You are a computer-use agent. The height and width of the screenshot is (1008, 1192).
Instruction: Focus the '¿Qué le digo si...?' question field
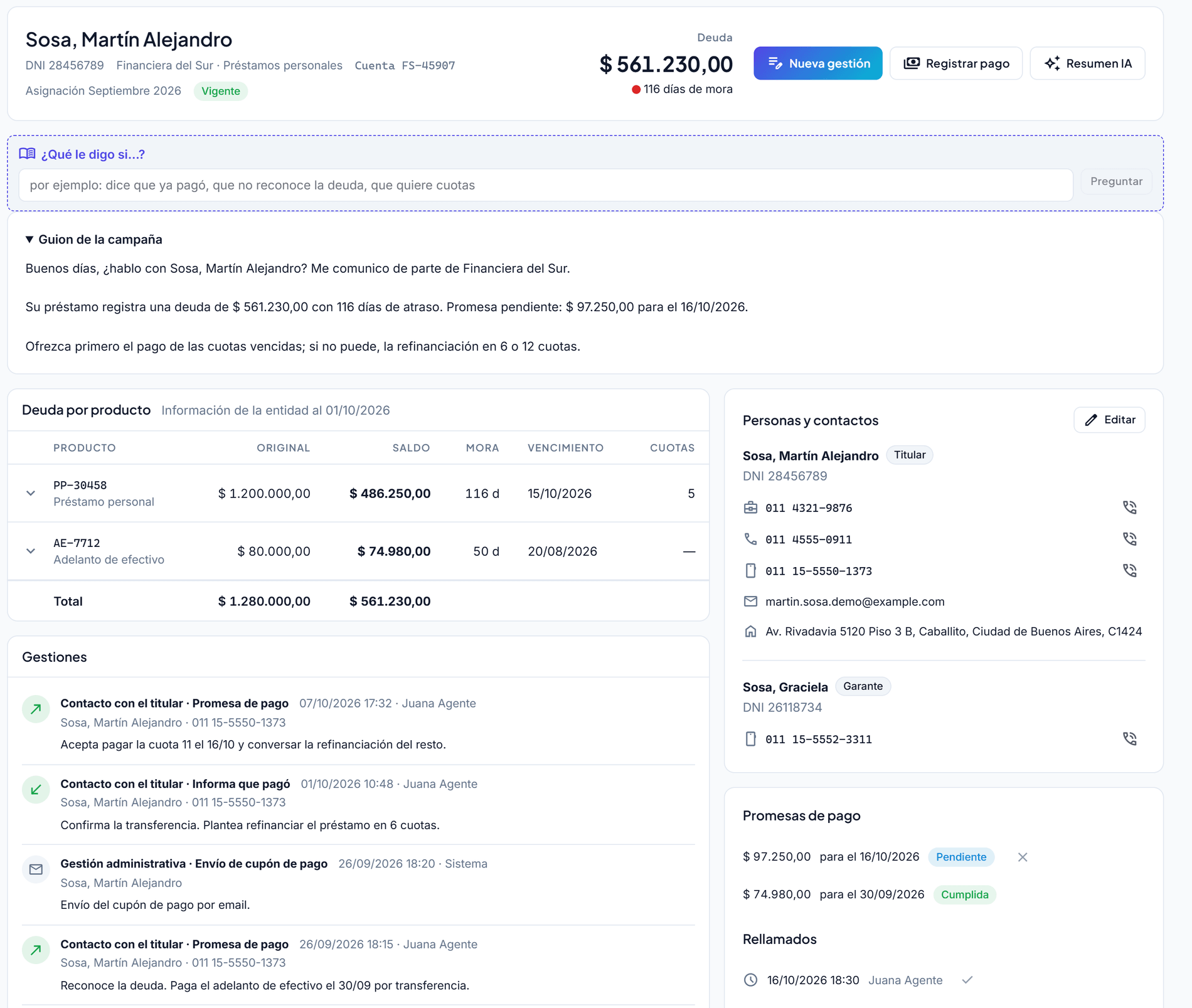(546, 185)
